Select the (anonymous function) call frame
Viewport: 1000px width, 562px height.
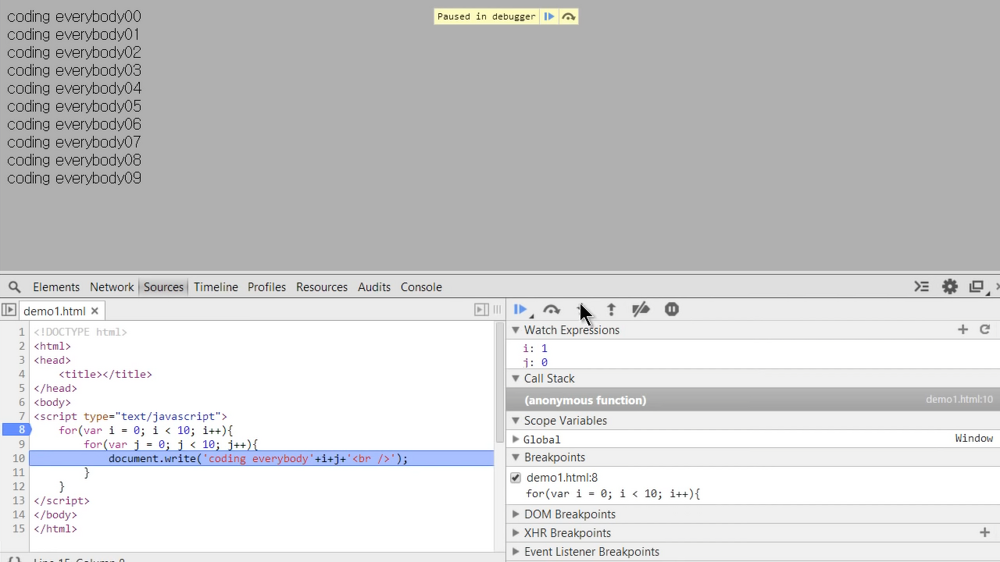point(753,400)
